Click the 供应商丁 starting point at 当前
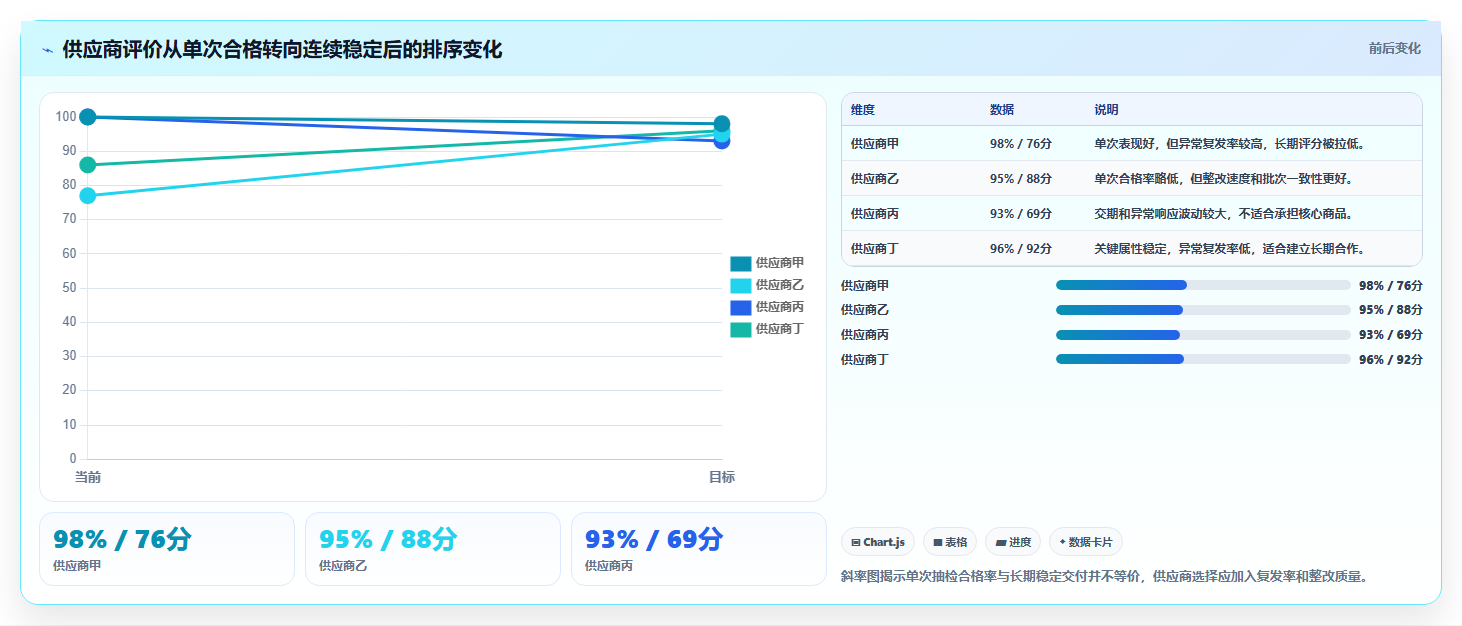Image resolution: width=1462 pixels, height=626 pixels. click(88, 165)
